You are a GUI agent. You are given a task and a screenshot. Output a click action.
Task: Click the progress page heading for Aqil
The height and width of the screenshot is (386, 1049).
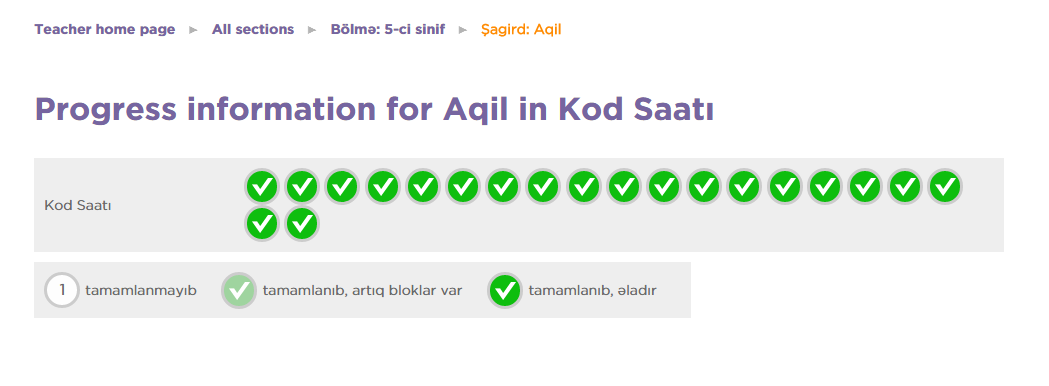[374, 110]
